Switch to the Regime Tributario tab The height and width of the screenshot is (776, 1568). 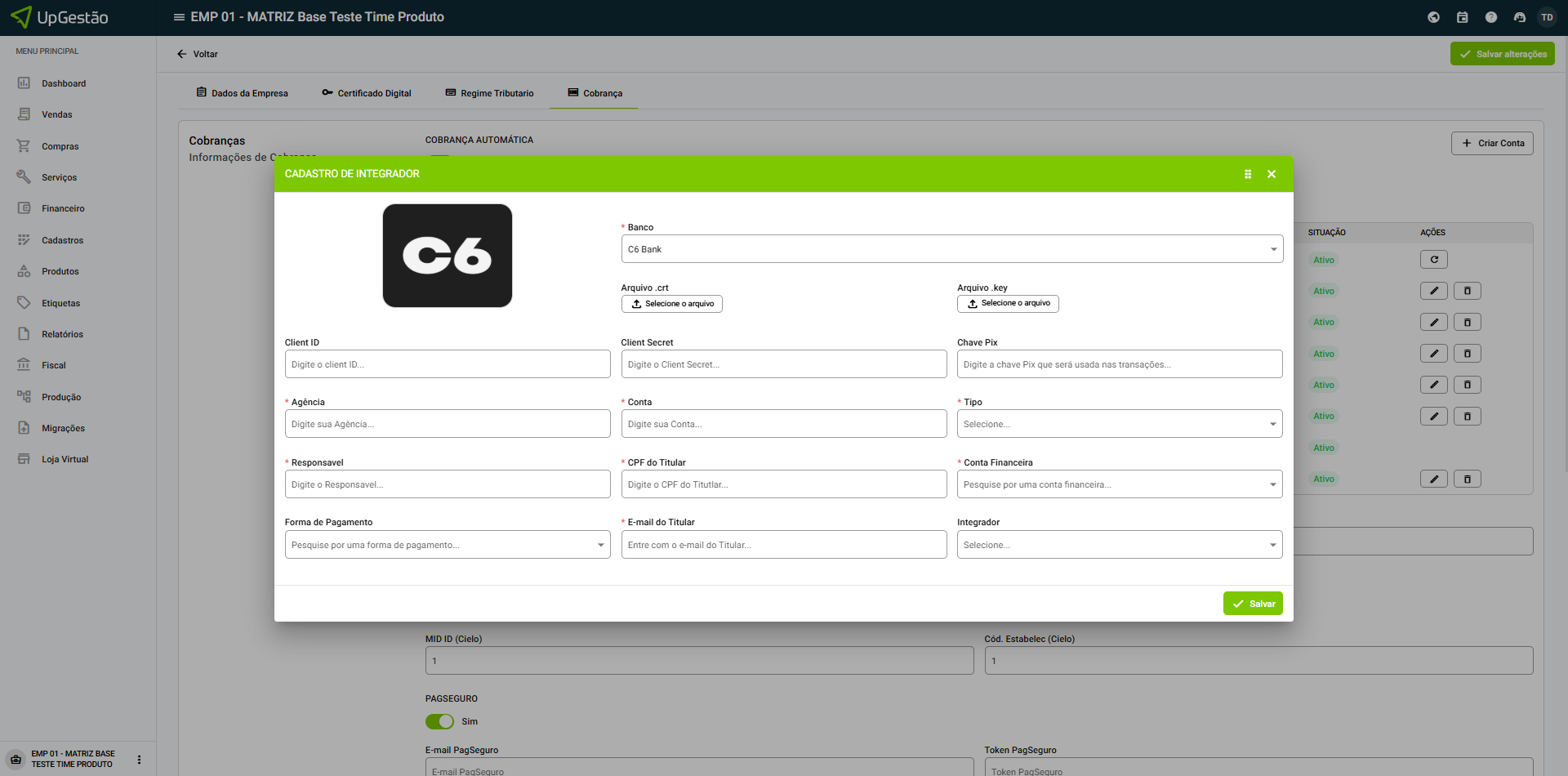pos(489,93)
